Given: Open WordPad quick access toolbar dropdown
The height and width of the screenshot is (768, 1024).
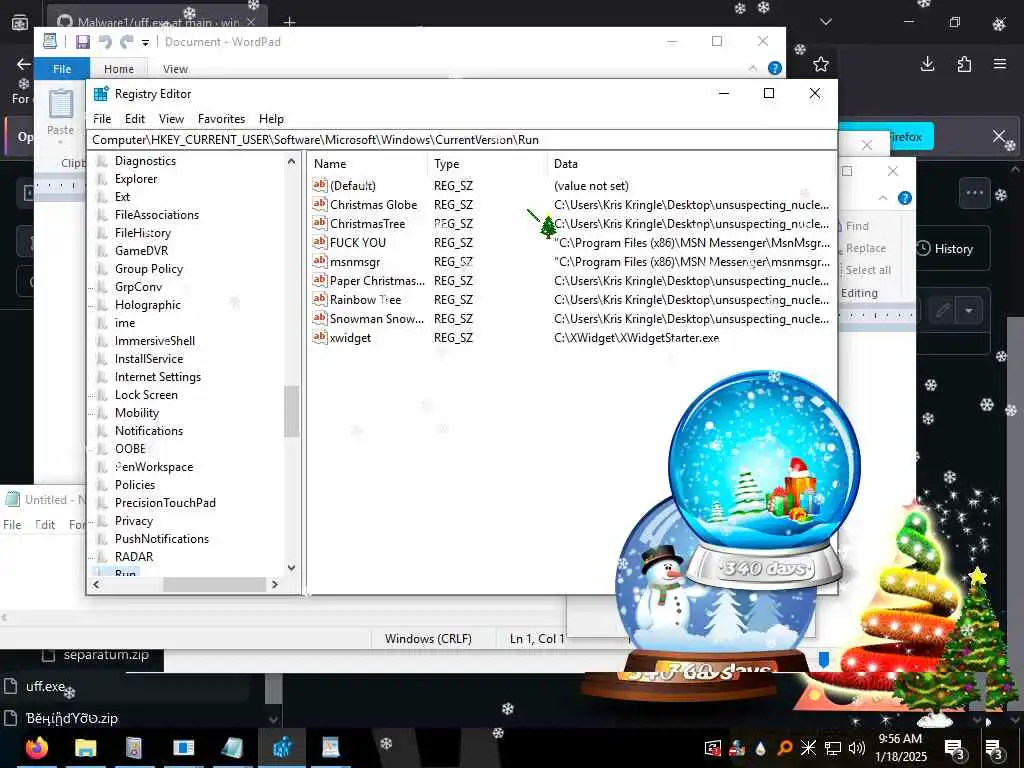Looking at the screenshot, I should click(x=145, y=42).
